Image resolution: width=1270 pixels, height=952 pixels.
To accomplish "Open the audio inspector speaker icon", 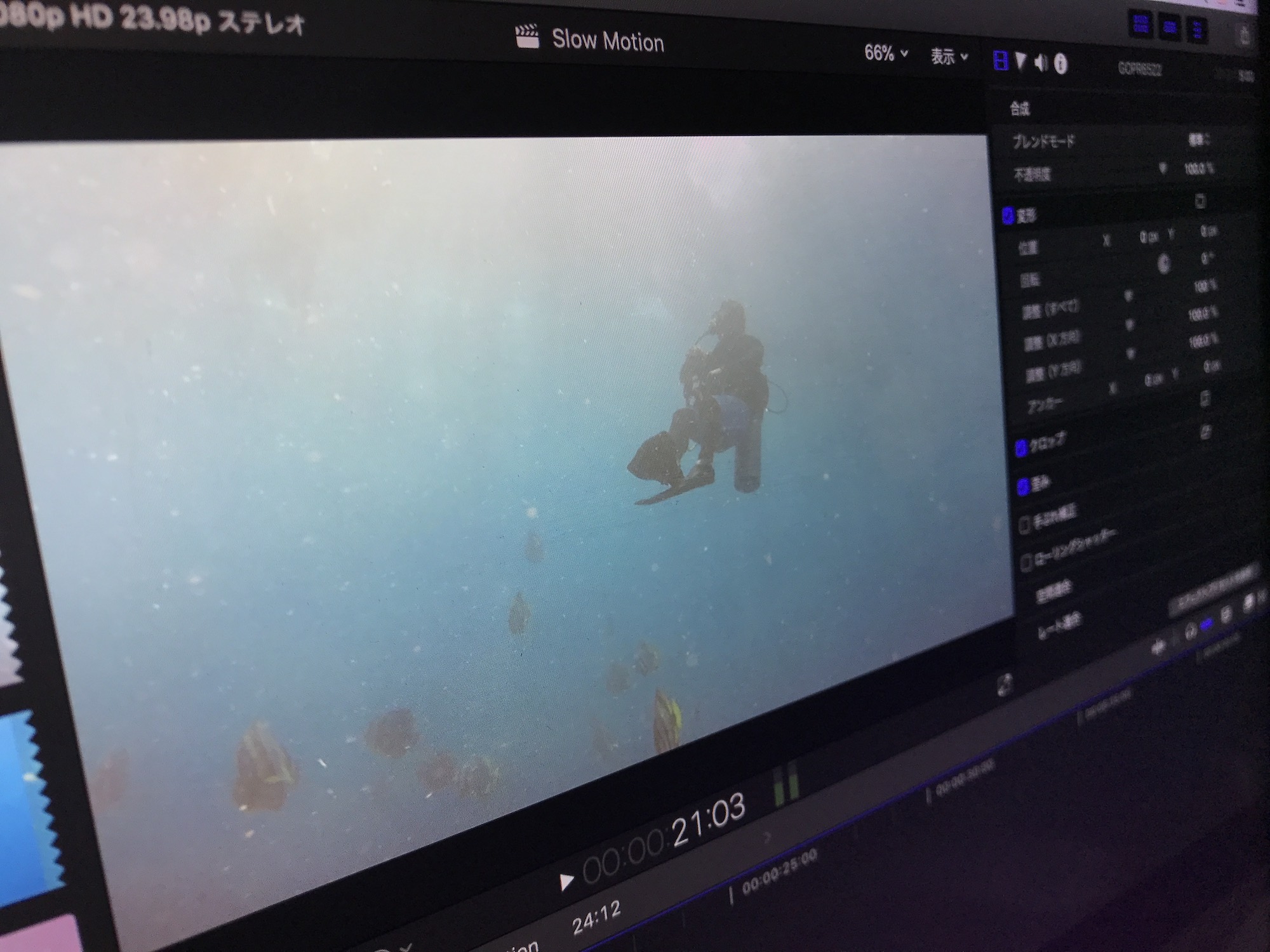I will (x=1041, y=63).
